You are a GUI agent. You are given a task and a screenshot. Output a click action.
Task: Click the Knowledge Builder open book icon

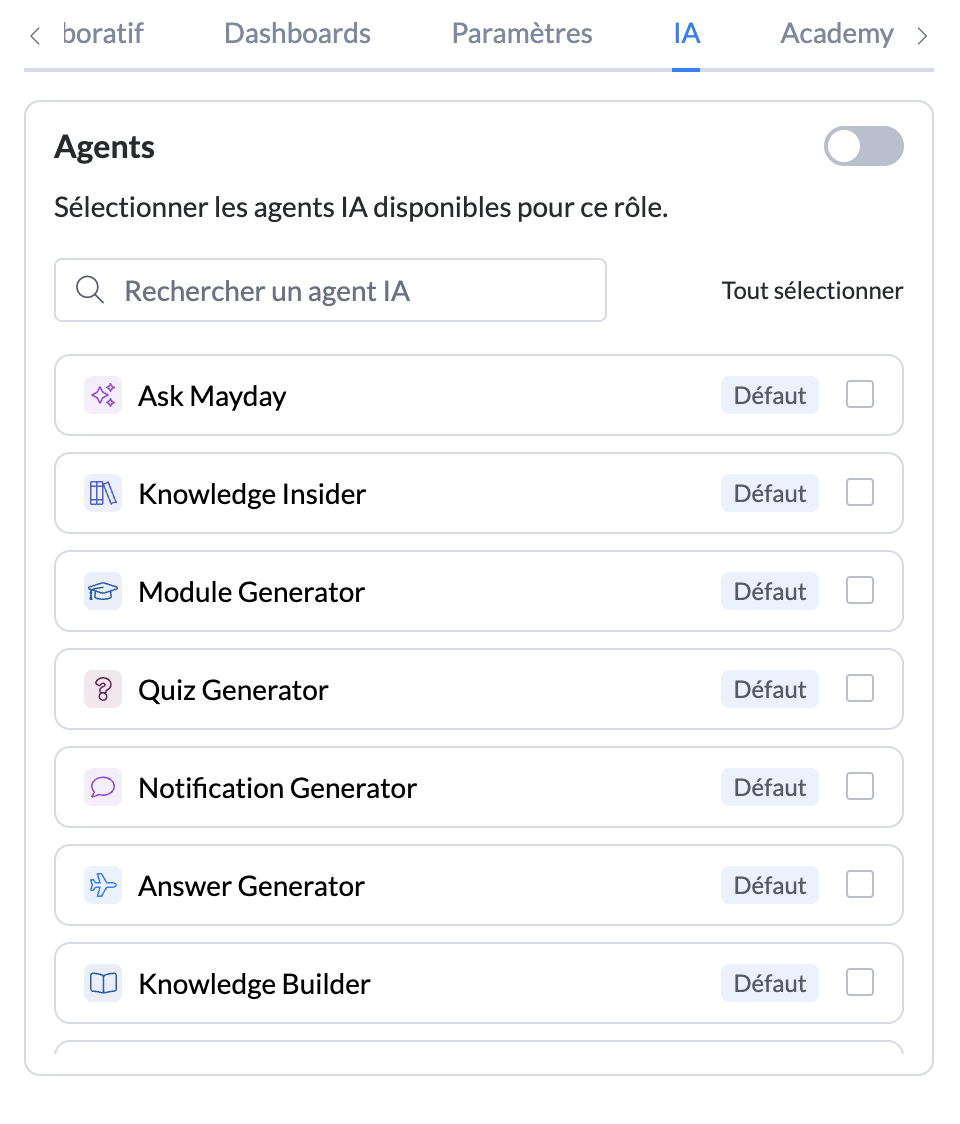[103, 984]
